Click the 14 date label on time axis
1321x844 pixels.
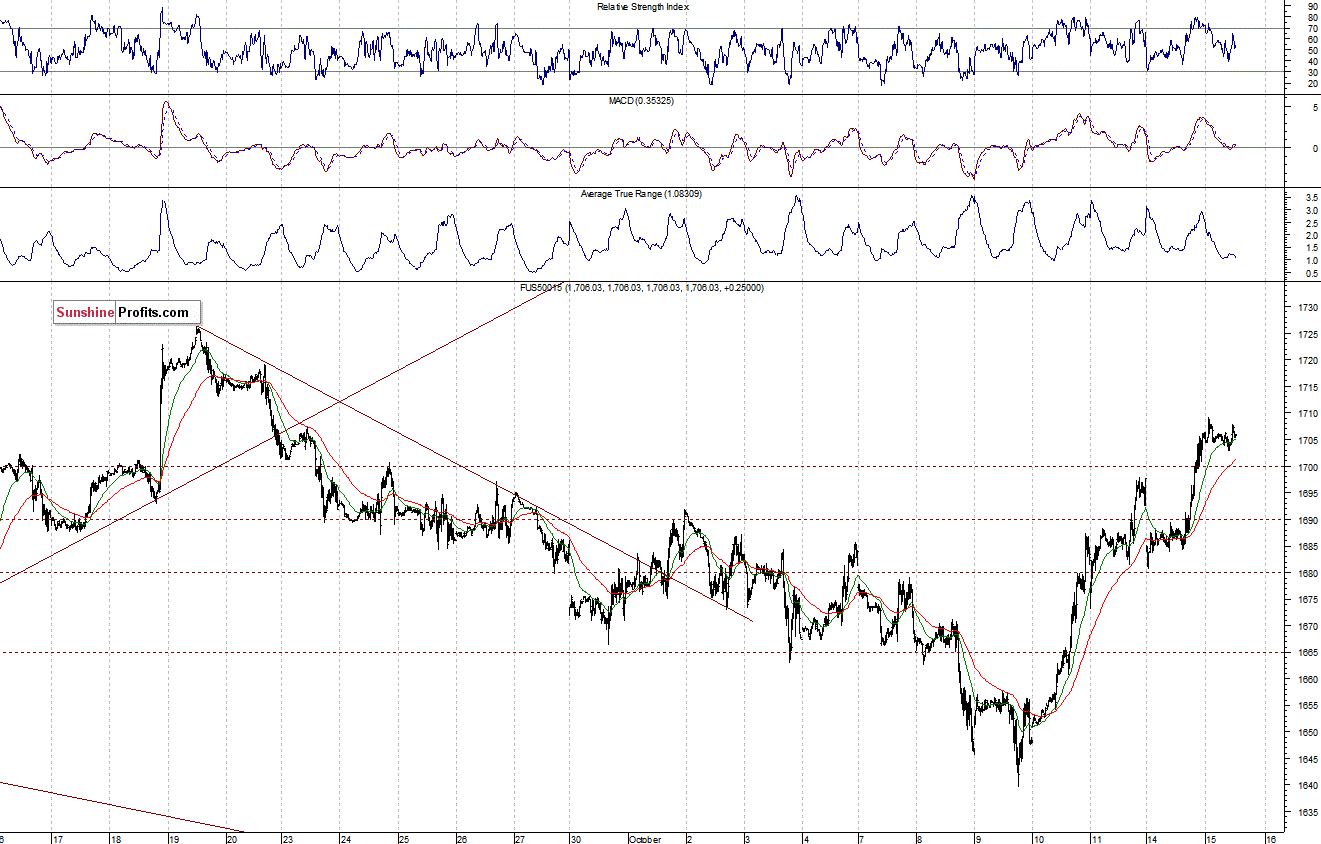point(1153,839)
